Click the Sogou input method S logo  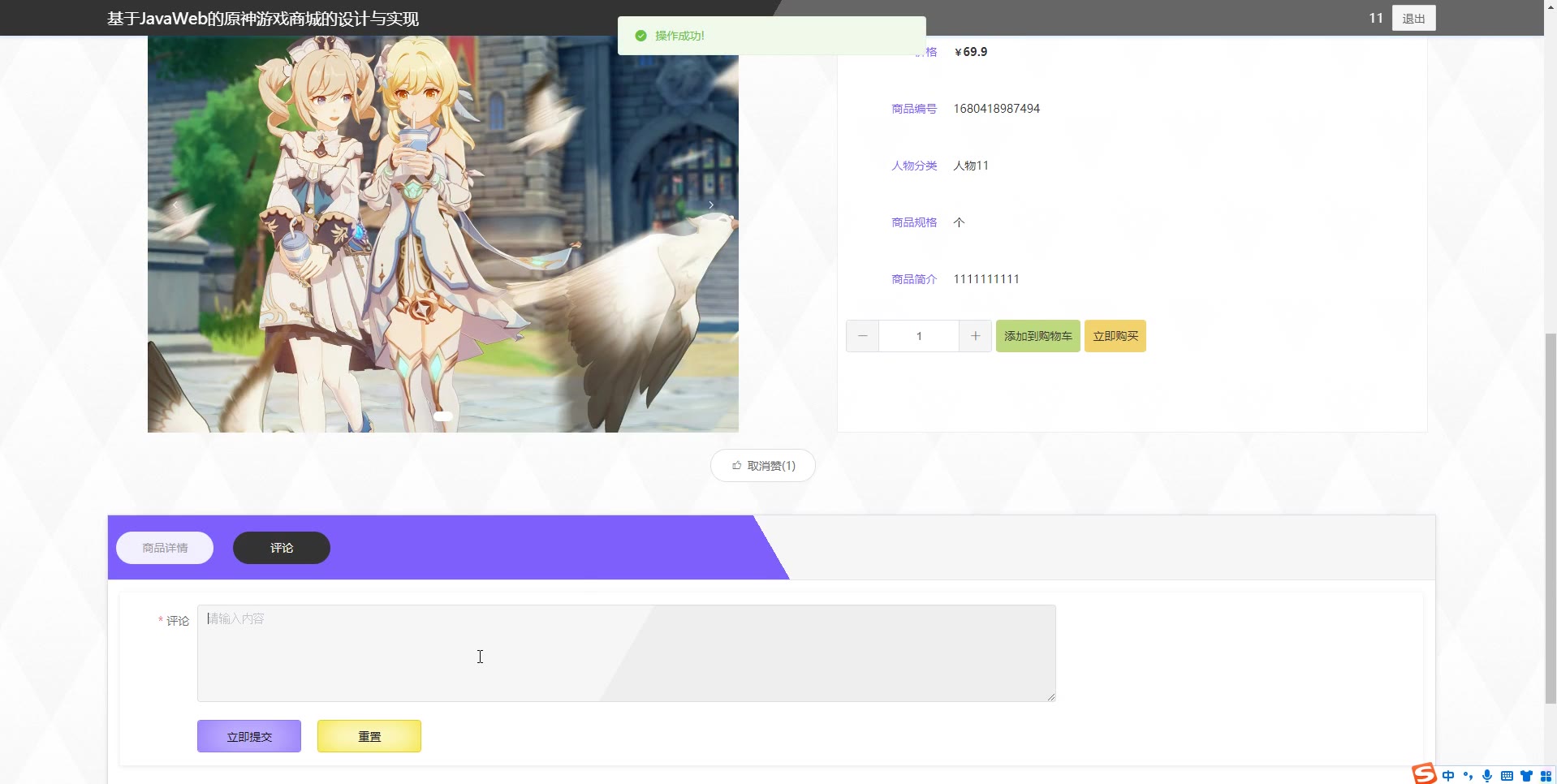pos(1424,773)
